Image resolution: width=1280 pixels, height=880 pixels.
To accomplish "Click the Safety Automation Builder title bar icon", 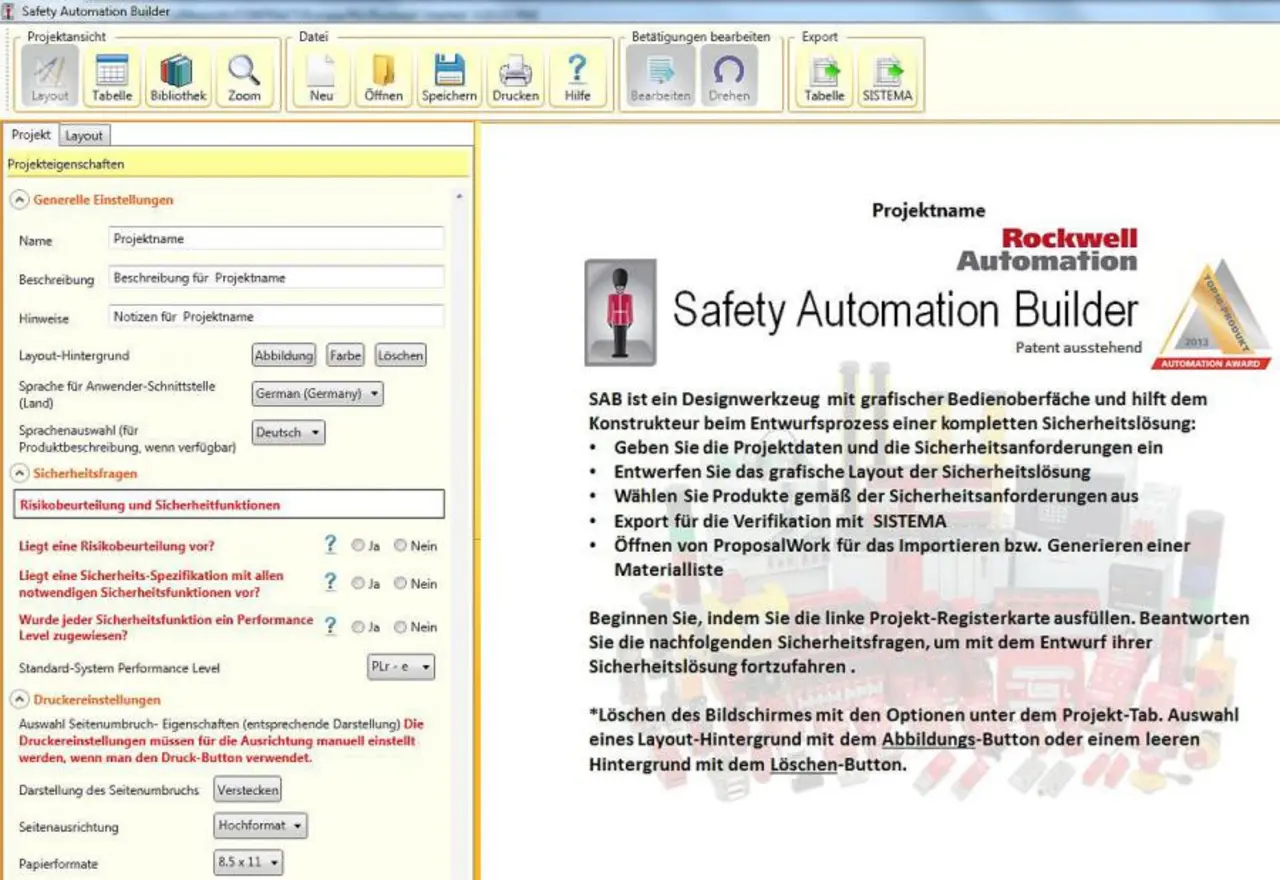I will [x=10, y=11].
